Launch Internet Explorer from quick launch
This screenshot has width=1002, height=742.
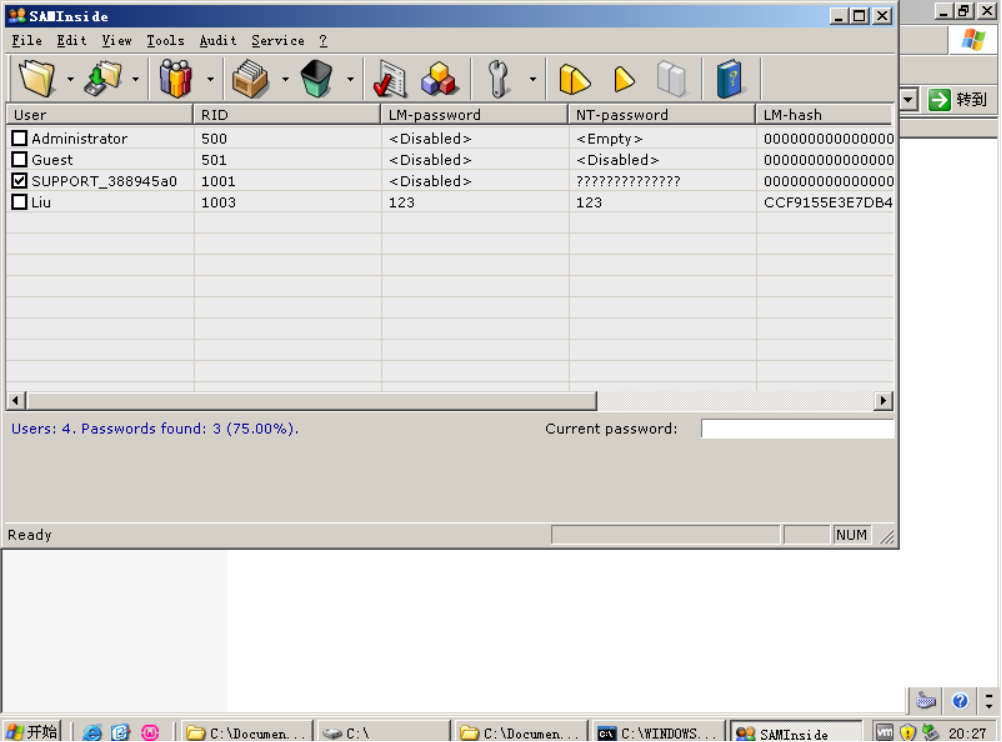92,732
